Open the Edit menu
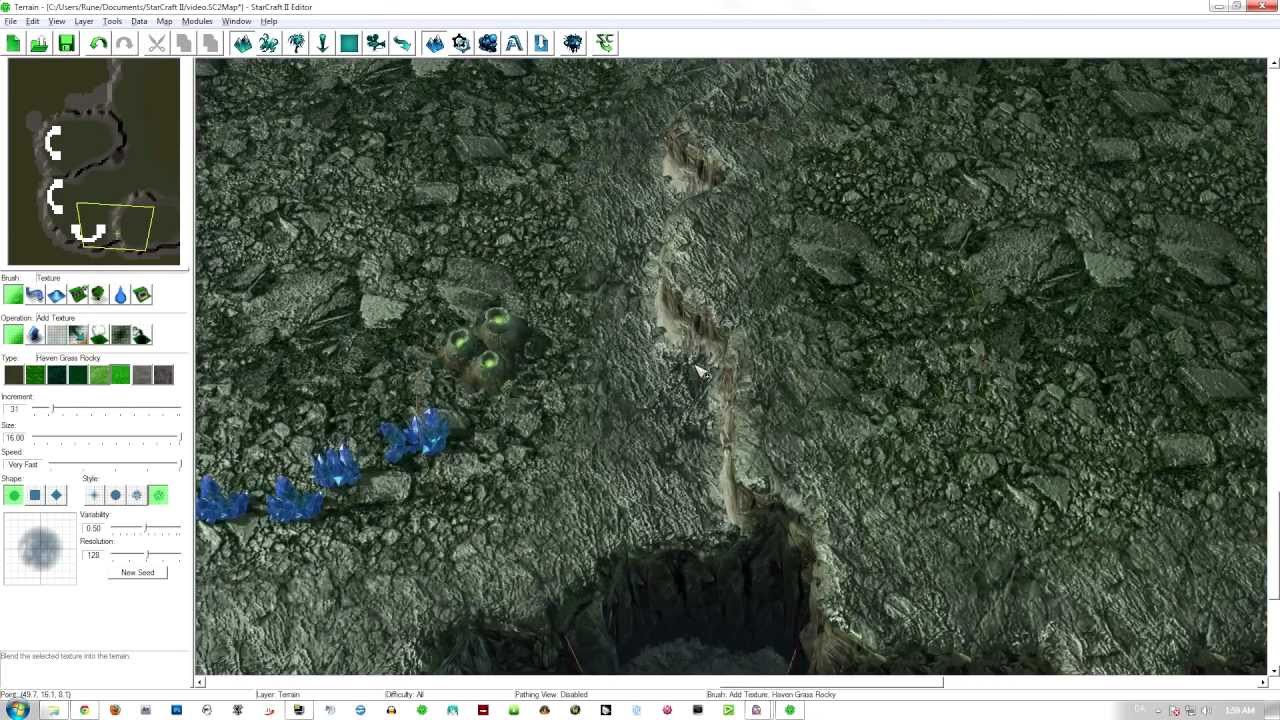Screen dimensions: 1280x720 [33, 21]
